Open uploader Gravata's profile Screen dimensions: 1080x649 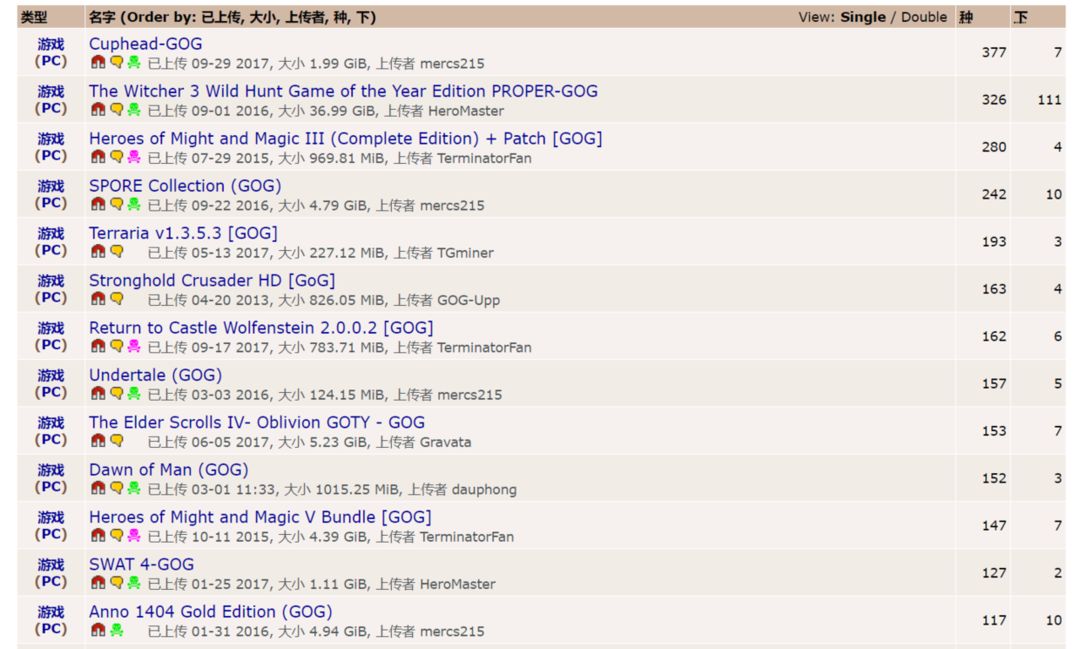(x=446, y=442)
